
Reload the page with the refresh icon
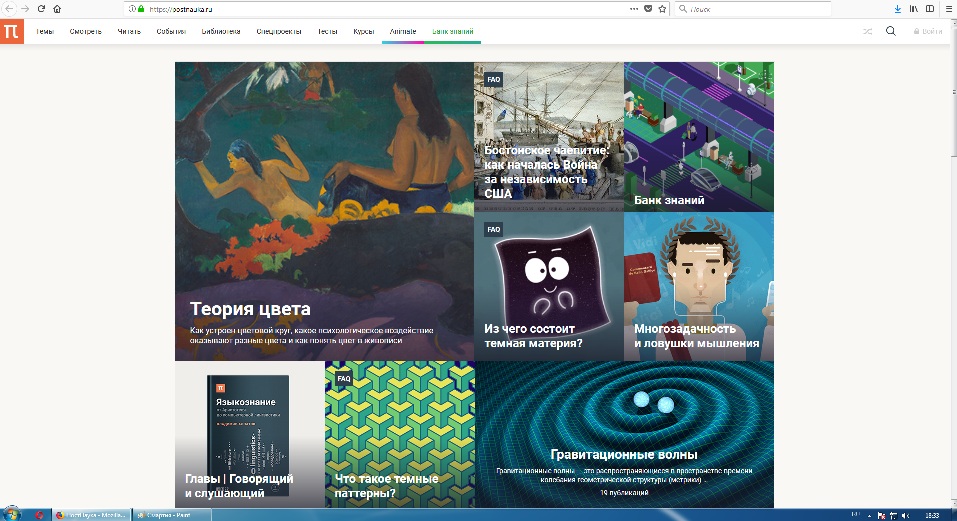[41, 8]
